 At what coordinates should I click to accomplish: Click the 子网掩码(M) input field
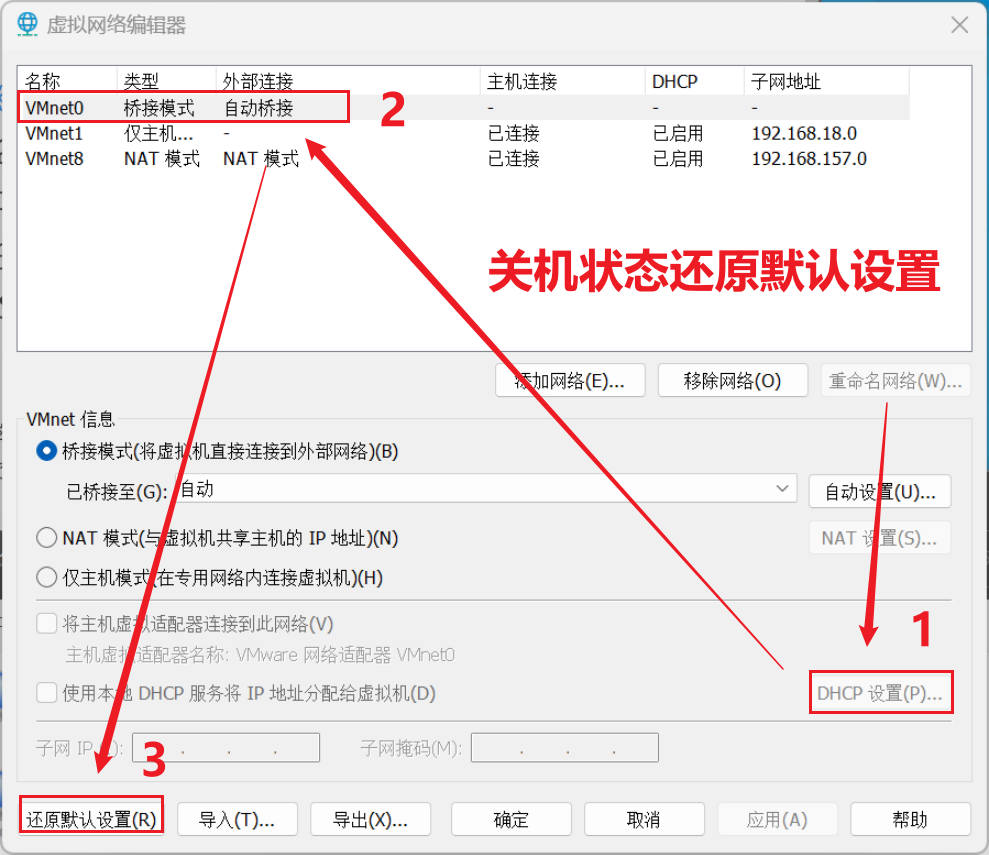pyautogui.click(x=565, y=748)
